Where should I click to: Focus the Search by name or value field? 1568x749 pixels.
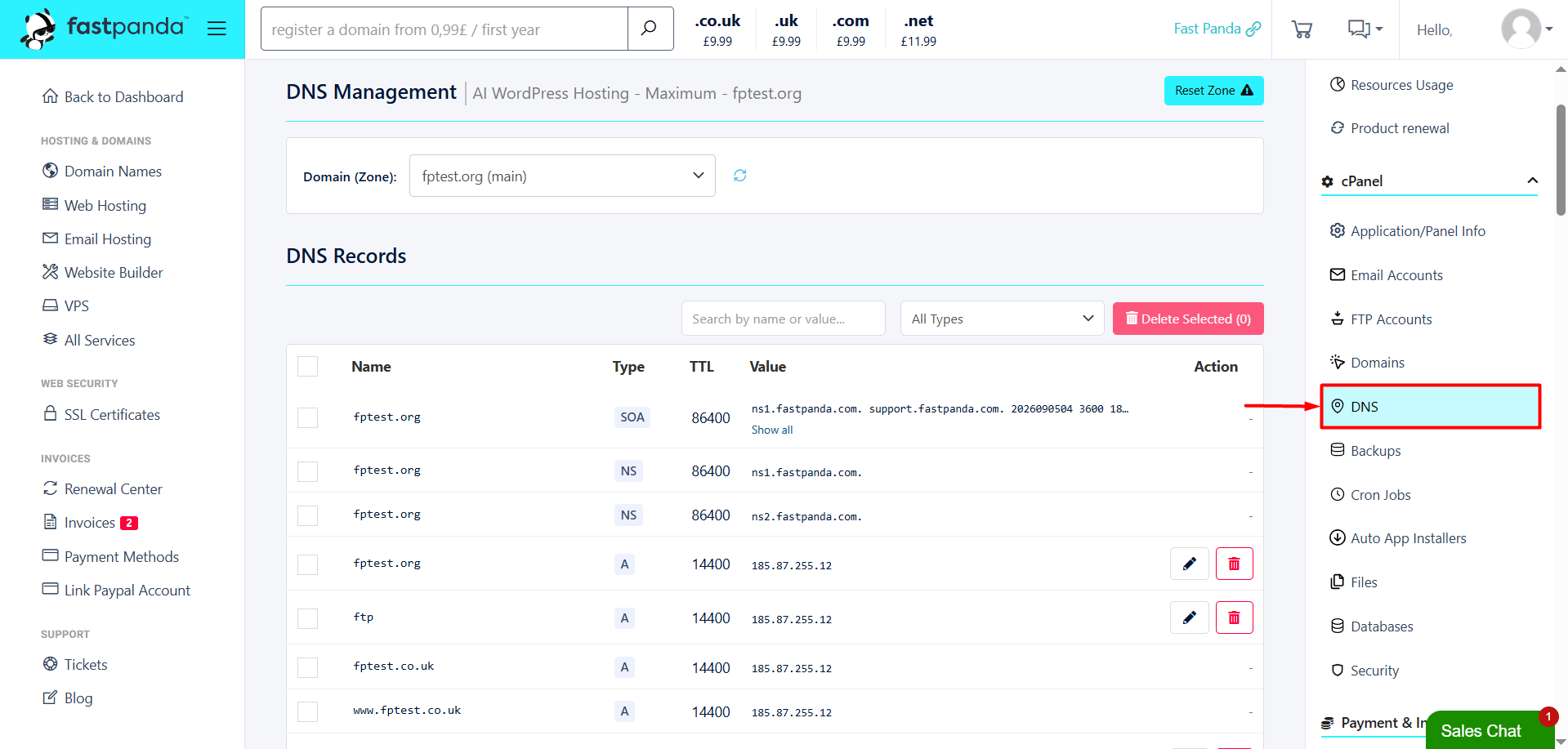(x=784, y=319)
